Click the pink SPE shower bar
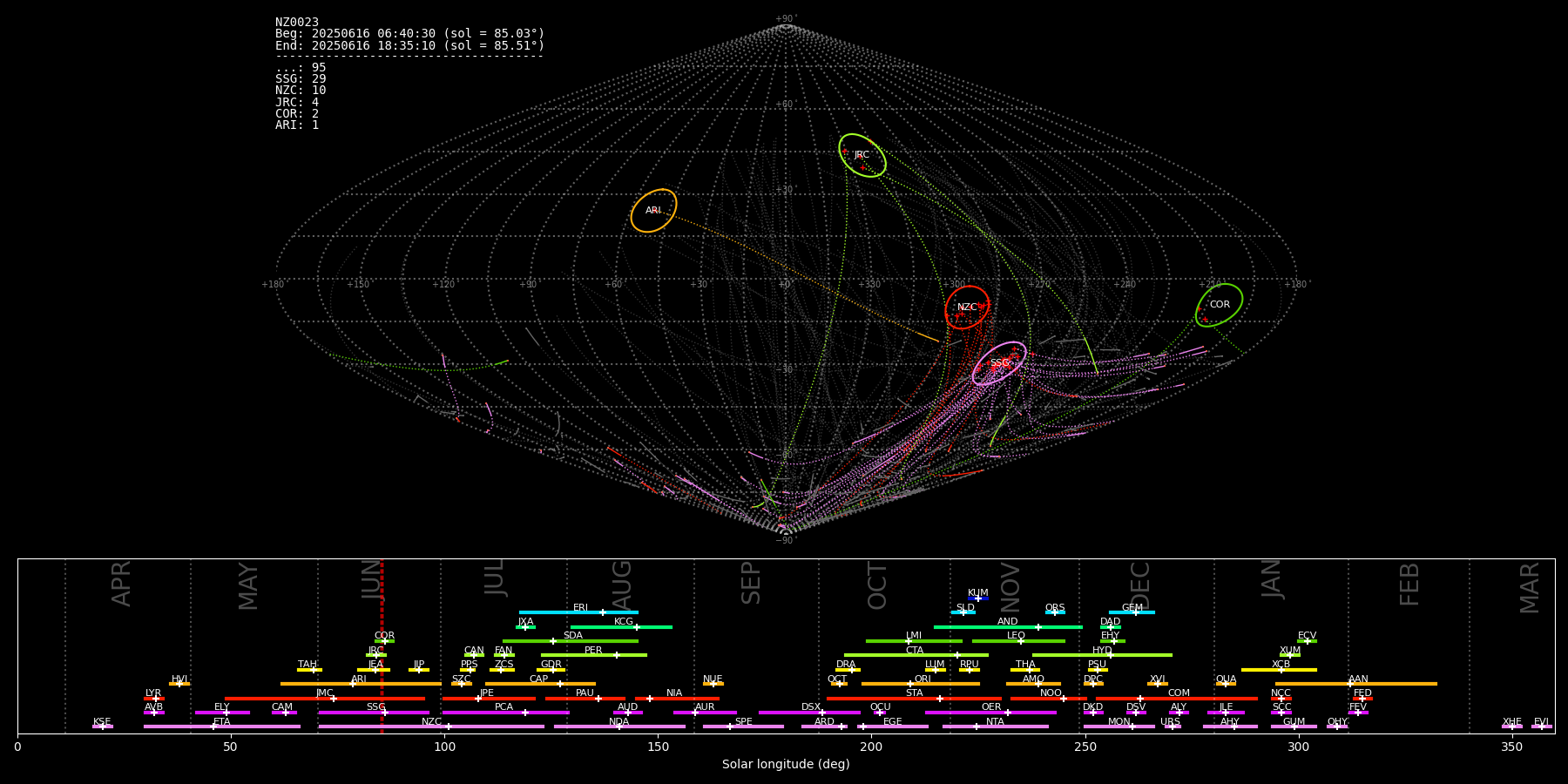 (x=743, y=727)
